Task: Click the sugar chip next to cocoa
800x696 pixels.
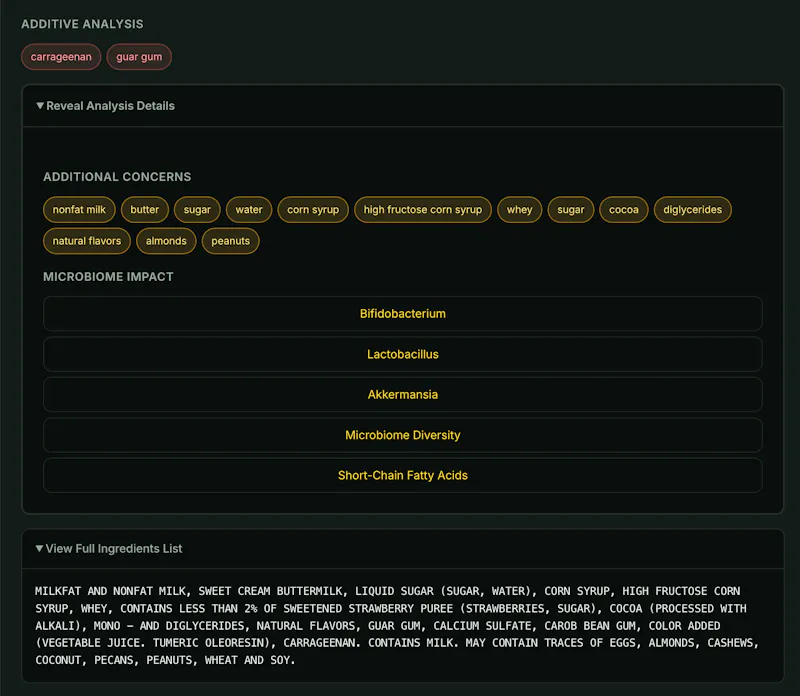Action: [571, 210]
